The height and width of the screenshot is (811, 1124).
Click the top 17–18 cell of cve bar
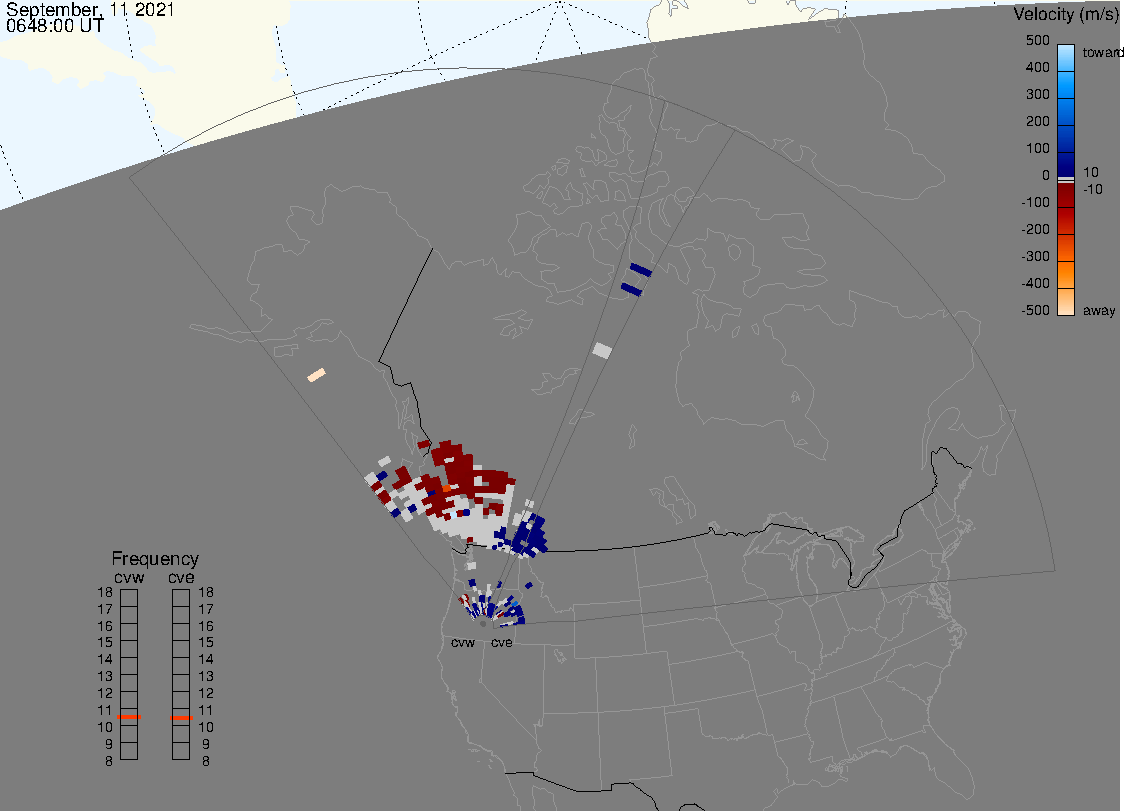coord(181,598)
